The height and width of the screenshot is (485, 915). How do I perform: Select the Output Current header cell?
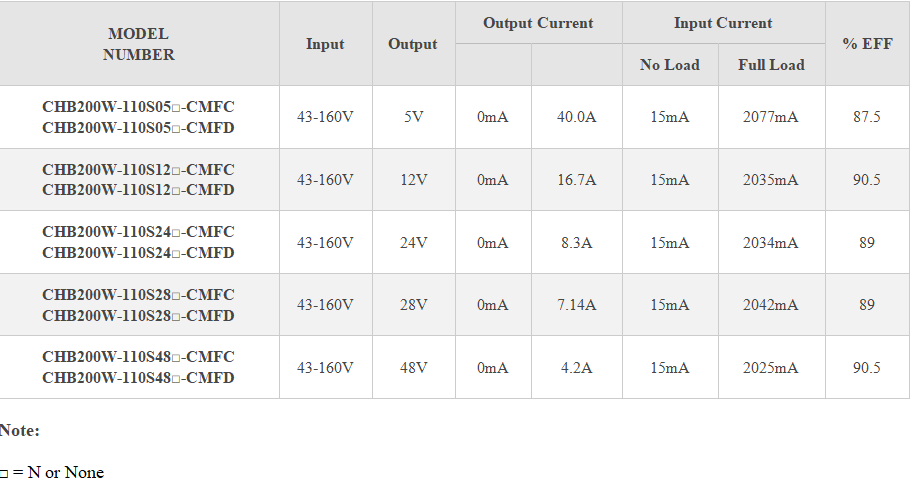click(x=538, y=23)
